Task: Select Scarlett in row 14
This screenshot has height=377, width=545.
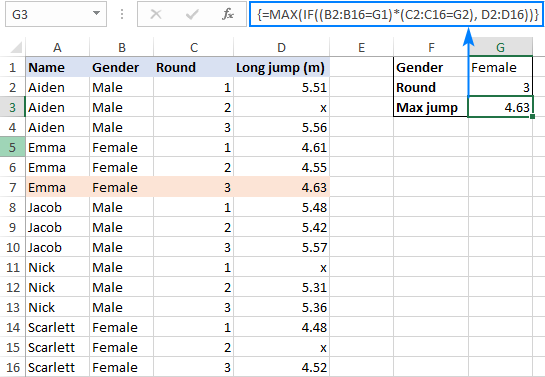Action: tap(57, 327)
